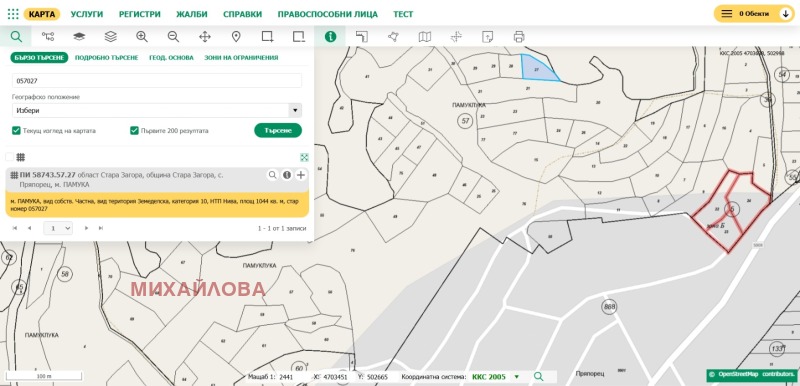800x386 pixels.
Task: Go to last results page
Action: pos(101,228)
